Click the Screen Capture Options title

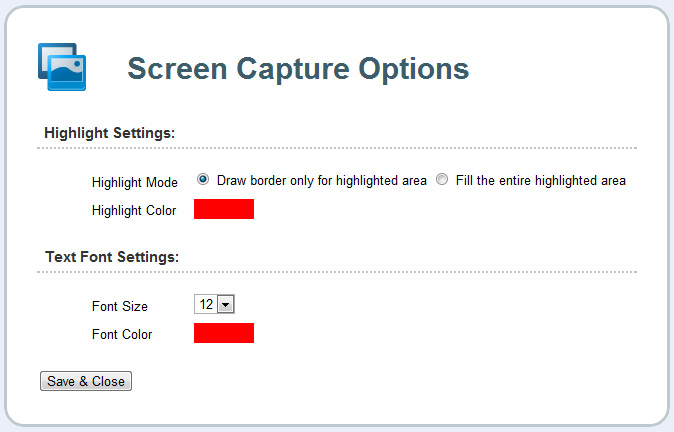pyautogui.click(x=298, y=68)
